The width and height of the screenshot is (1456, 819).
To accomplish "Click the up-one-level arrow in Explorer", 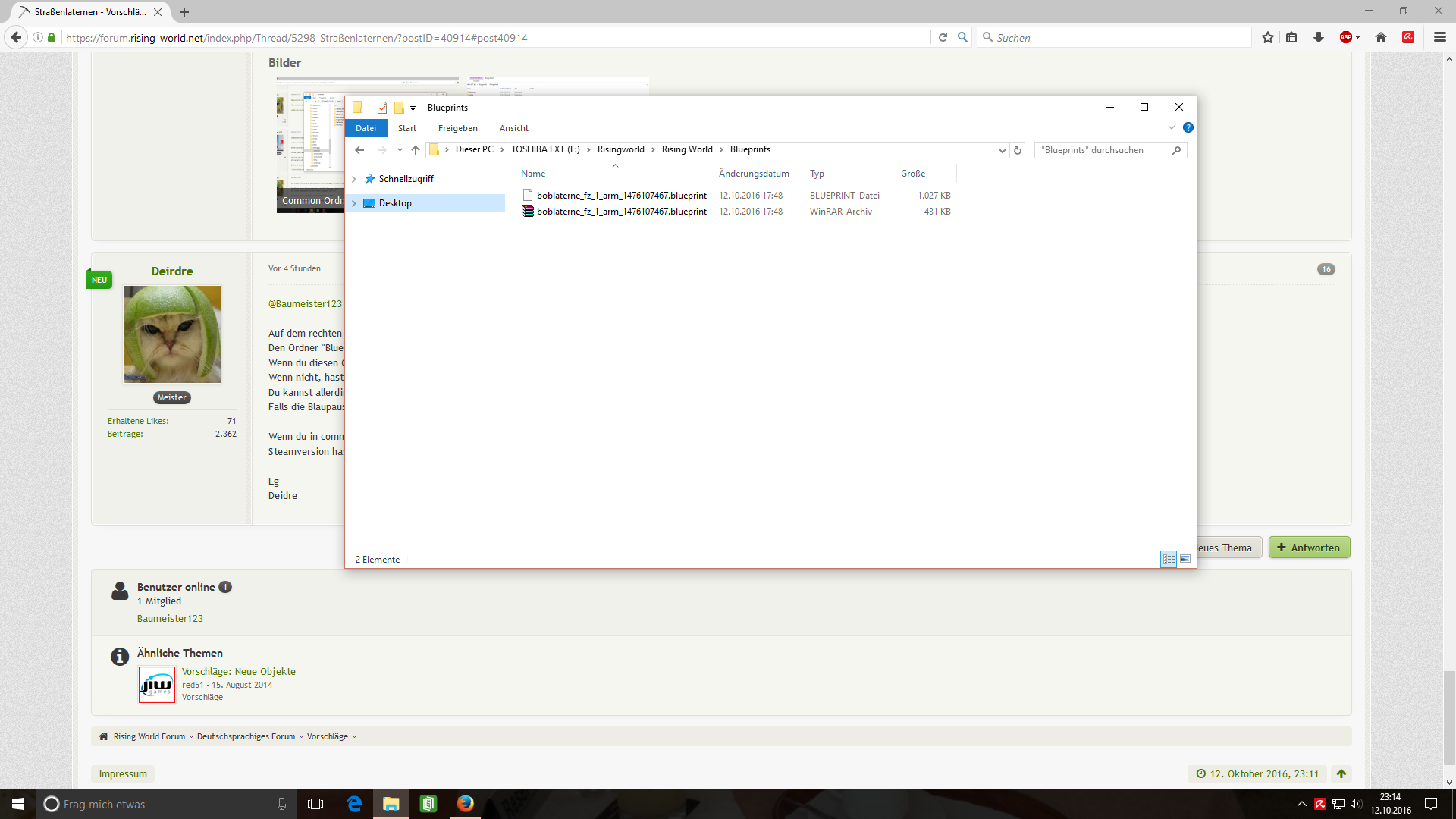I will 416,150.
